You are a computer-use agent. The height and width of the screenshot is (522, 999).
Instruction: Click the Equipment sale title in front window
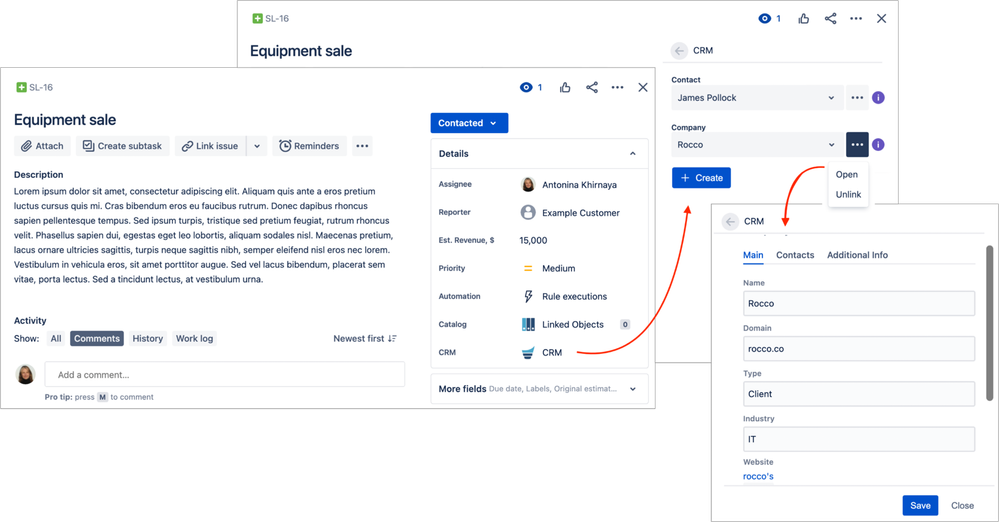65,120
